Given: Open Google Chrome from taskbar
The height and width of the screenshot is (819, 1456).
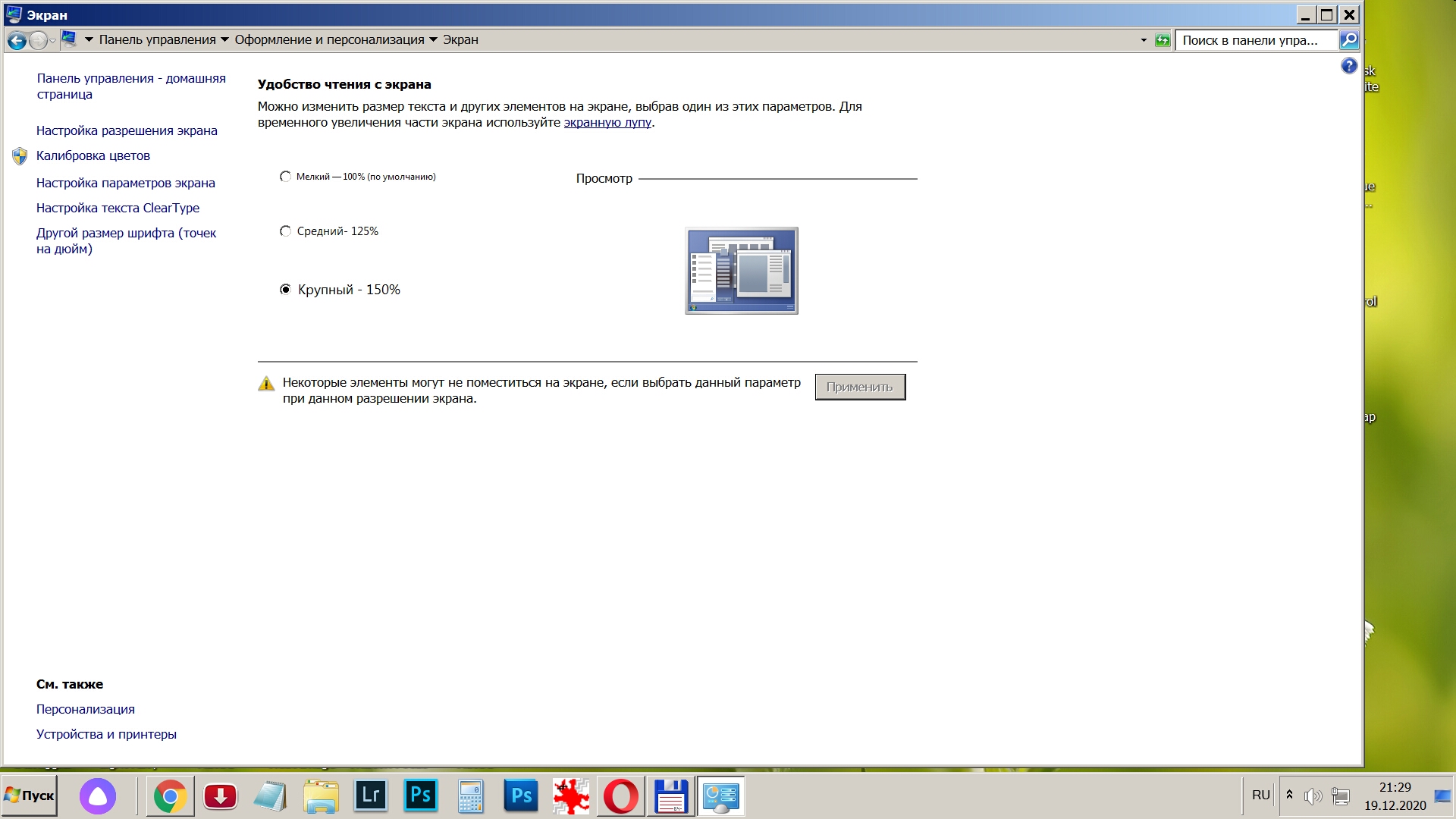Looking at the screenshot, I should [x=170, y=796].
